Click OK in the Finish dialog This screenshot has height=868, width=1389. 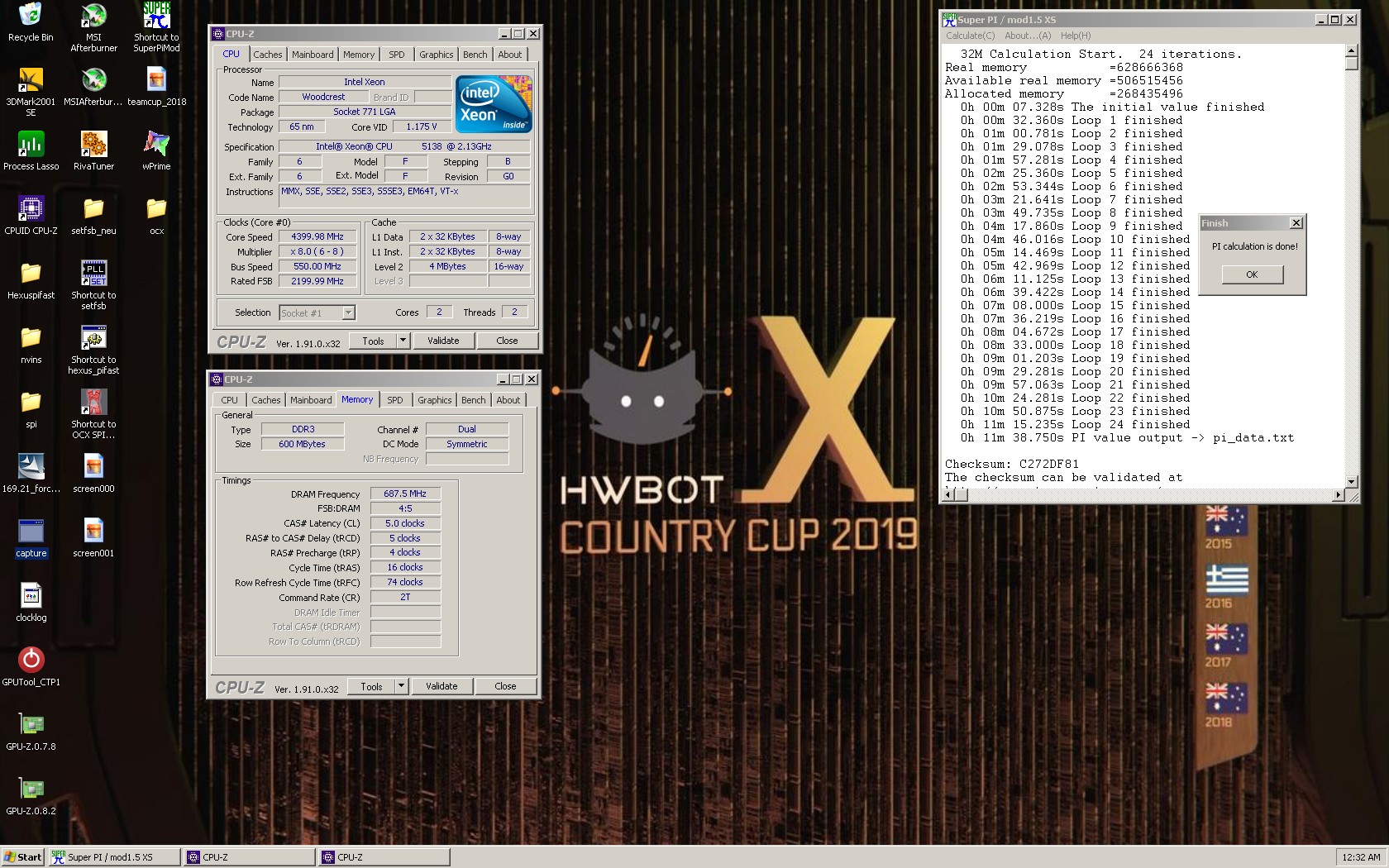(1252, 274)
